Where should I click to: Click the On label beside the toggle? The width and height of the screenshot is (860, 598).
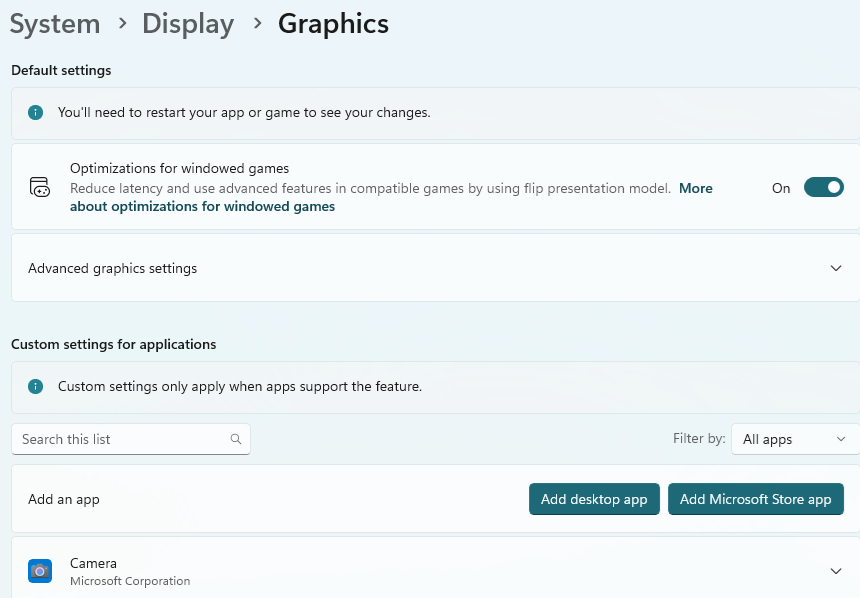click(781, 187)
